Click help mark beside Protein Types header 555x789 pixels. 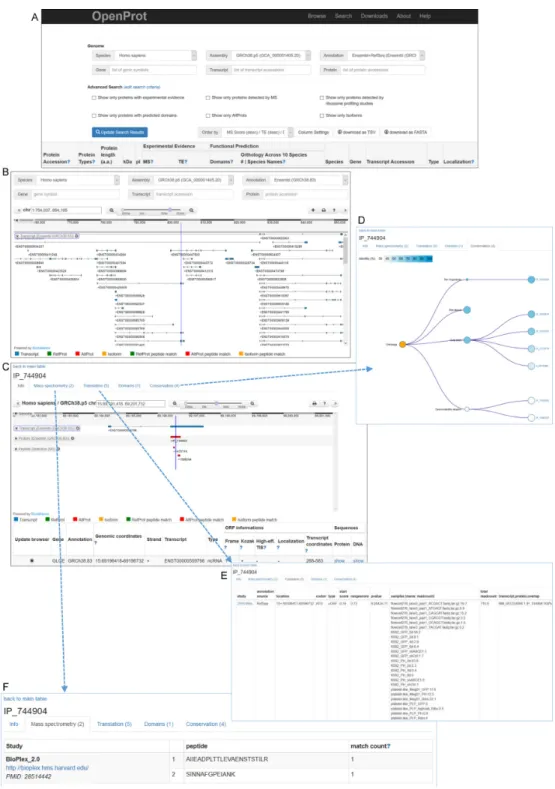pos(94,162)
